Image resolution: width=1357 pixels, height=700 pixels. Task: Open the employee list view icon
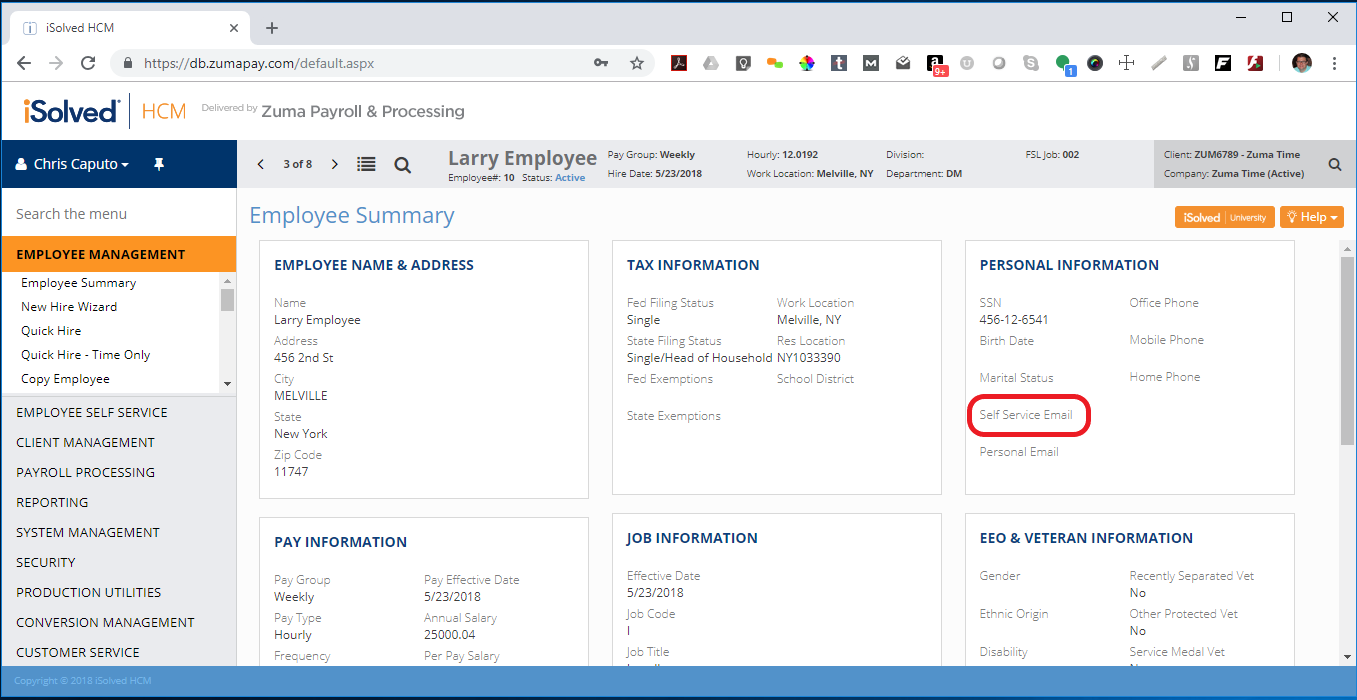367,165
